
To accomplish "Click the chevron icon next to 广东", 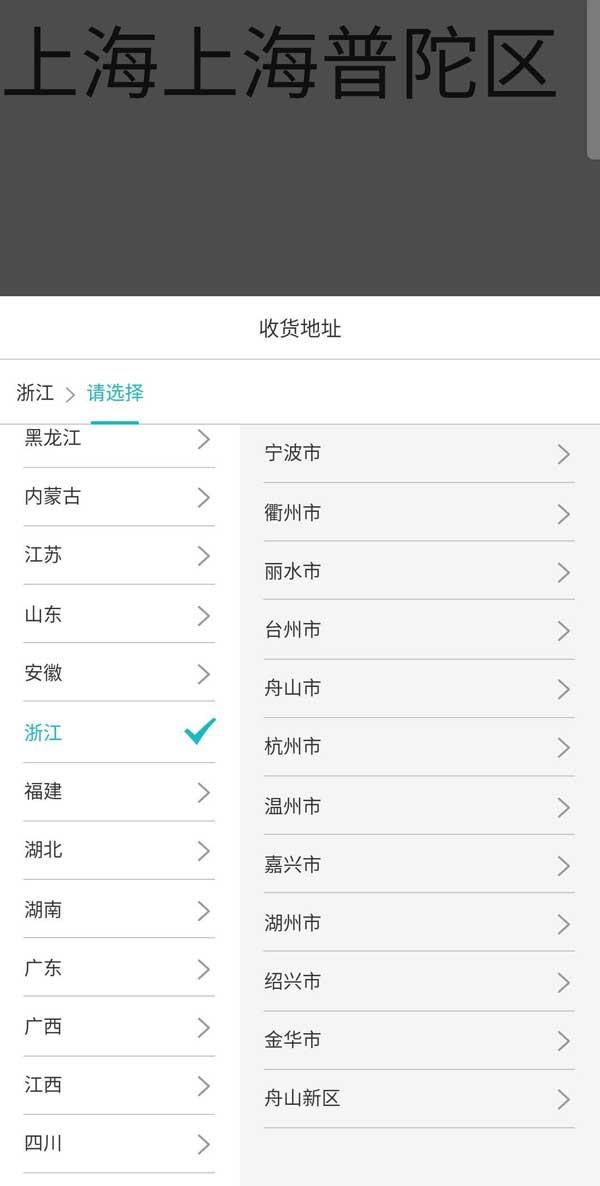I will 203,969.
